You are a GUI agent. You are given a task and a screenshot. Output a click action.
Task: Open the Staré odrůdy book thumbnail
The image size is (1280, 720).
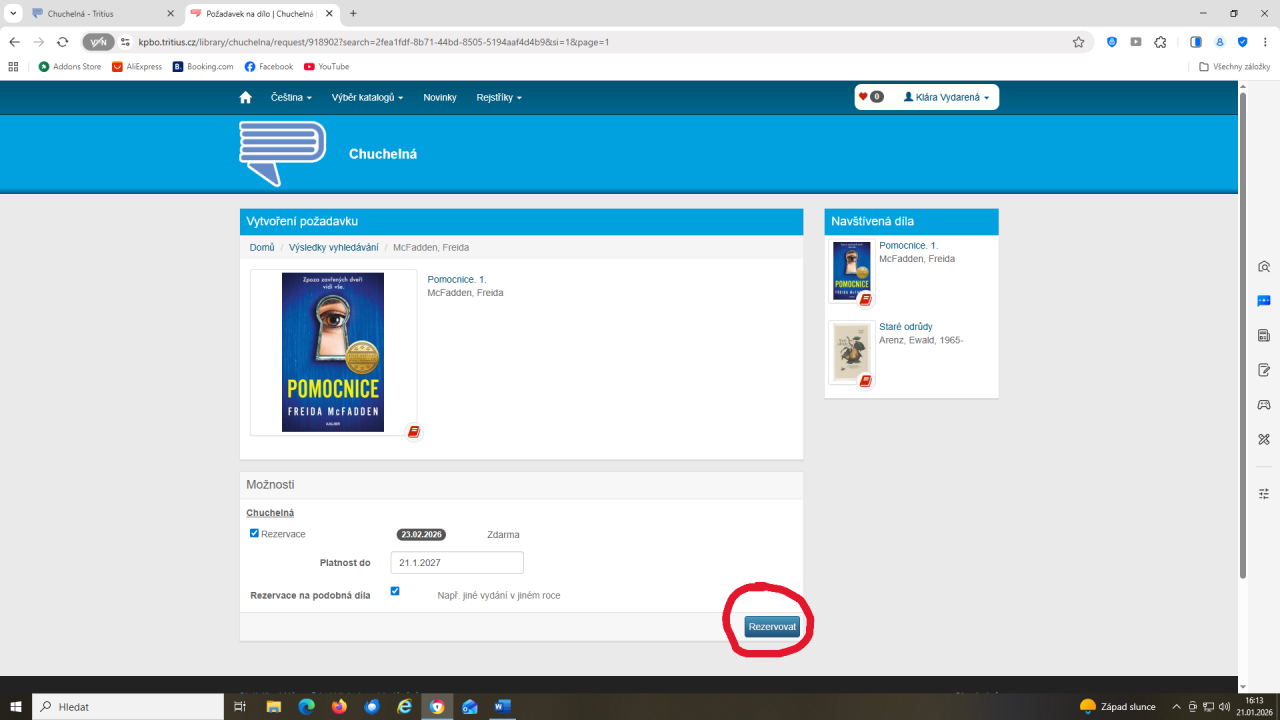(851, 352)
